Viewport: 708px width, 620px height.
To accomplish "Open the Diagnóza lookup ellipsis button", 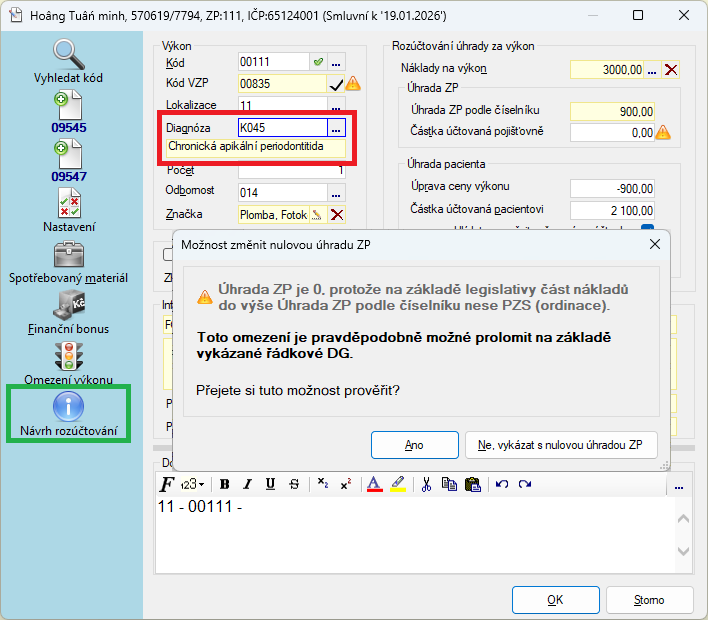I will click(337, 128).
